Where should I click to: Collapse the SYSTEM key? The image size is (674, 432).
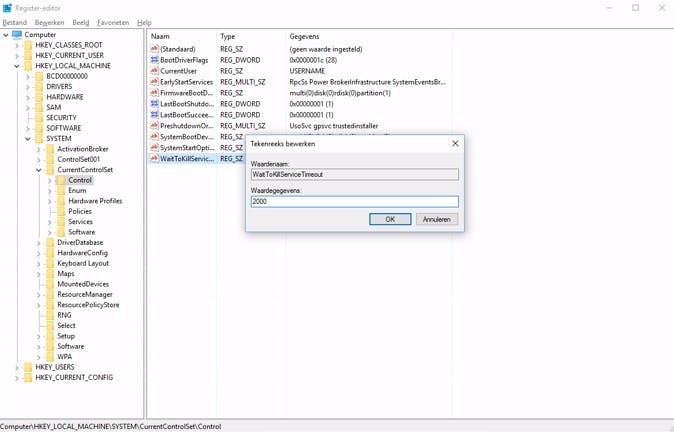(28, 139)
